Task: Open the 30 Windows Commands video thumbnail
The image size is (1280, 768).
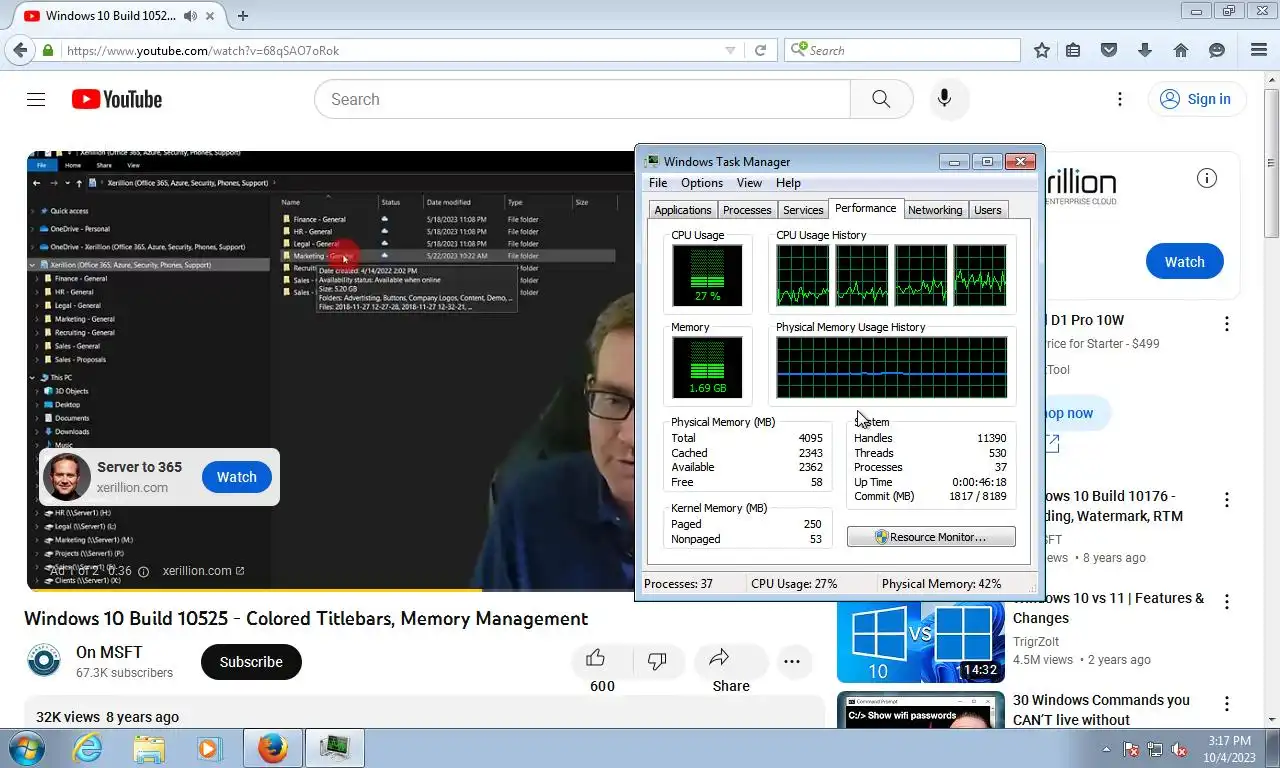Action: coord(921,710)
